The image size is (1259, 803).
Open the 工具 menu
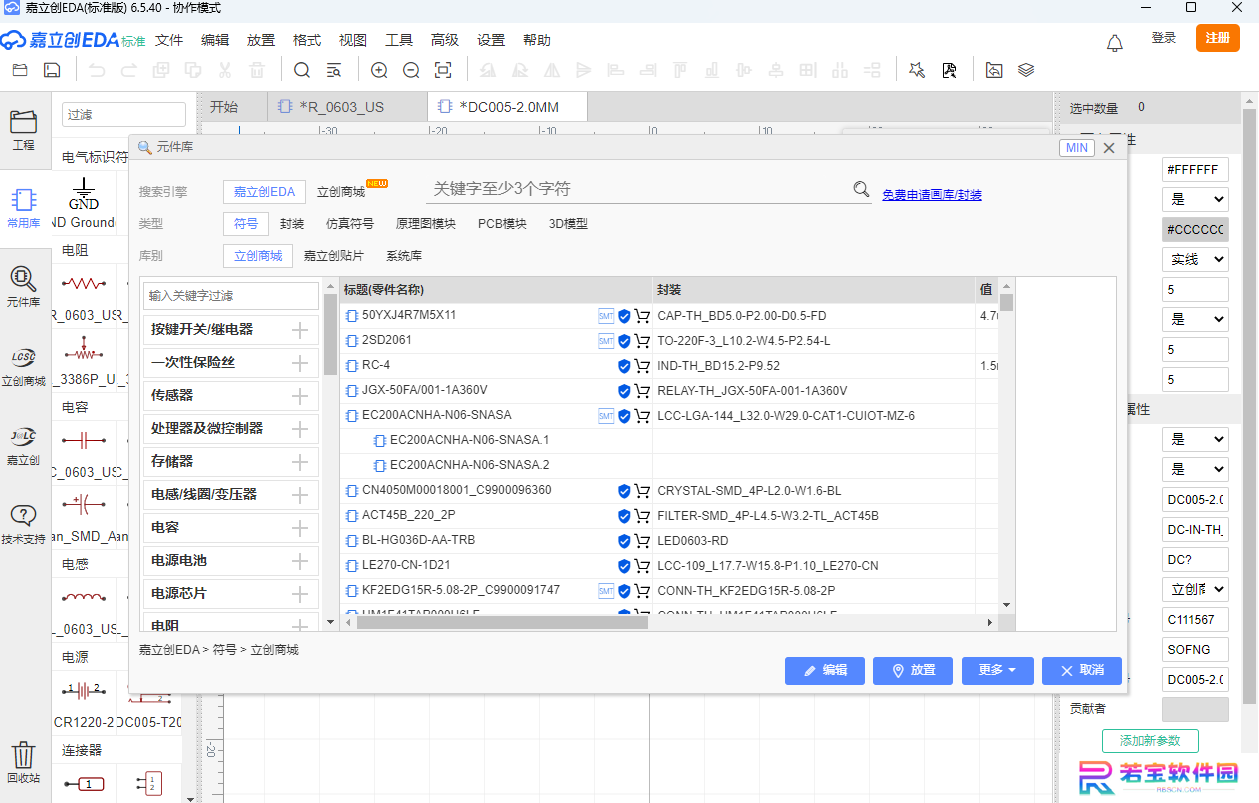(399, 40)
